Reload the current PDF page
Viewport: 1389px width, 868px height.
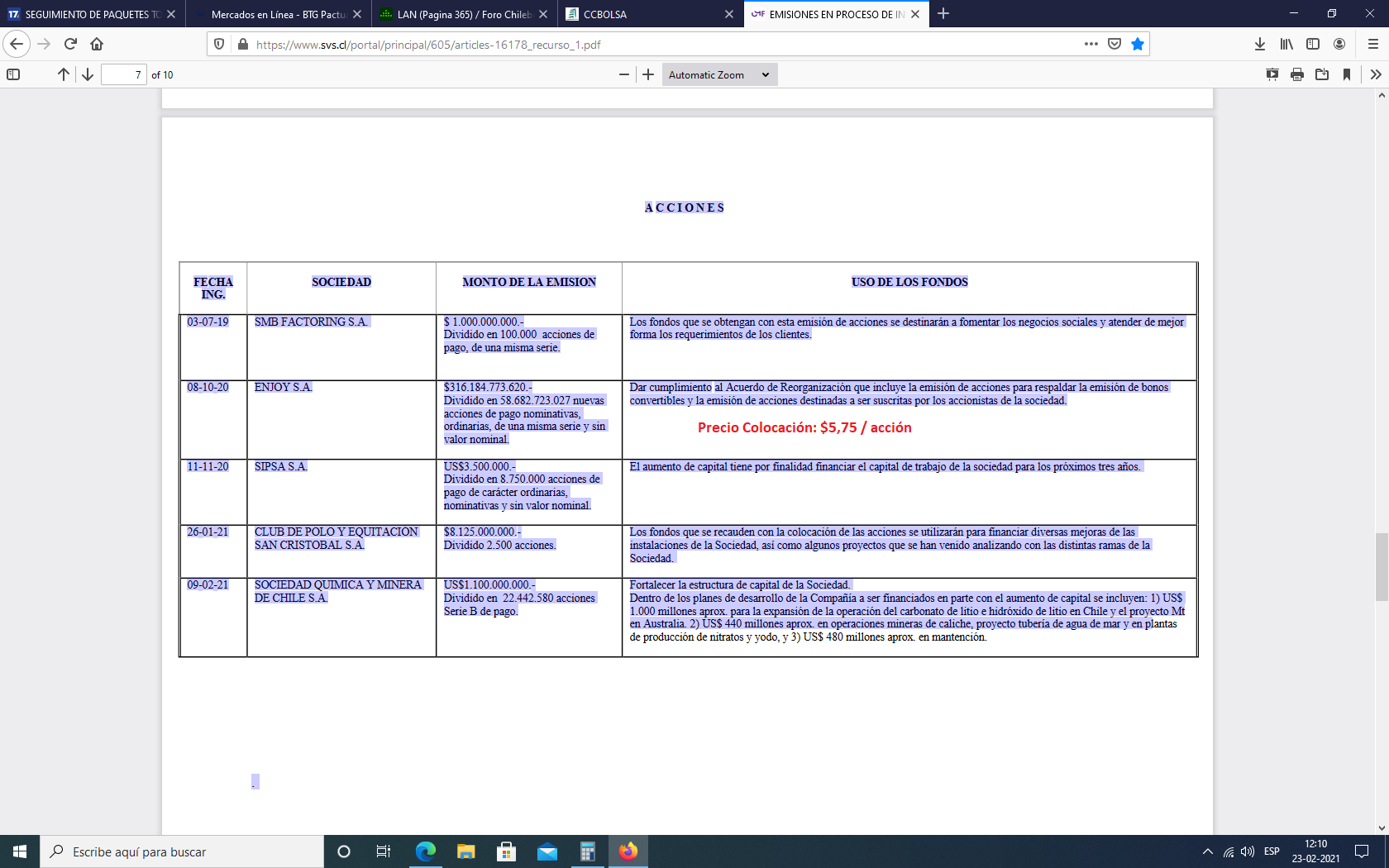pyautogui.click(x=70, y=44)
